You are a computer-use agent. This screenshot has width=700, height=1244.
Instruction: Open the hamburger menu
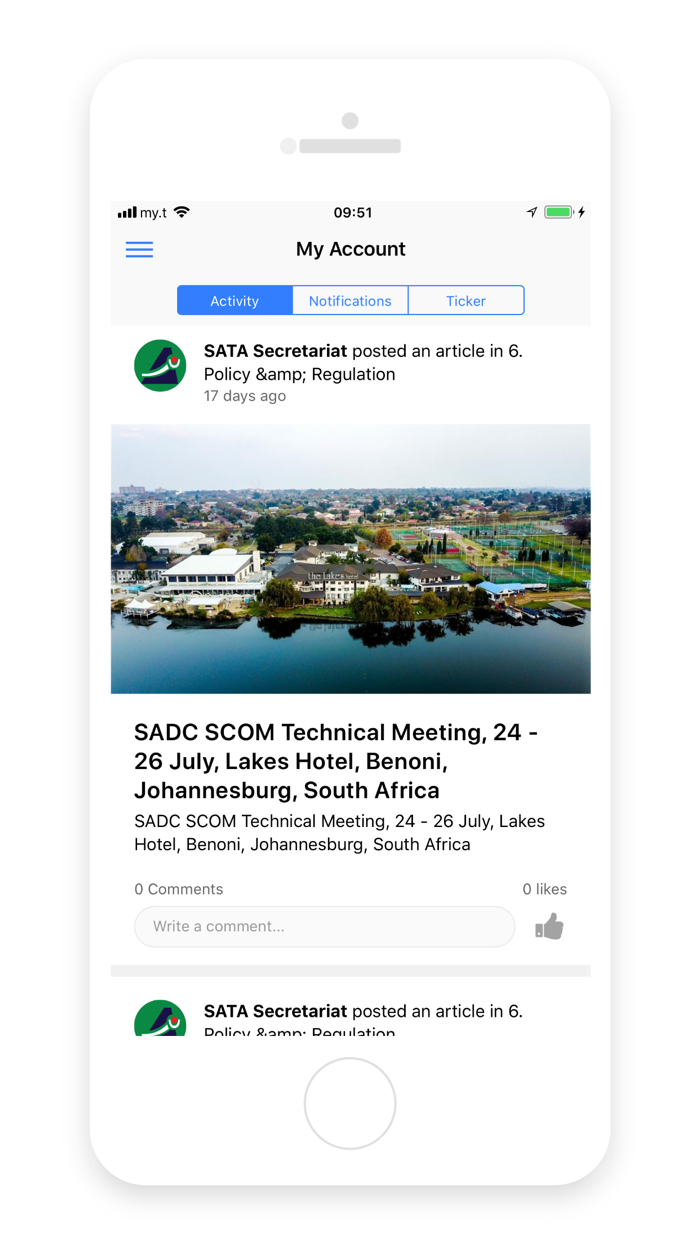click(139, 249)
